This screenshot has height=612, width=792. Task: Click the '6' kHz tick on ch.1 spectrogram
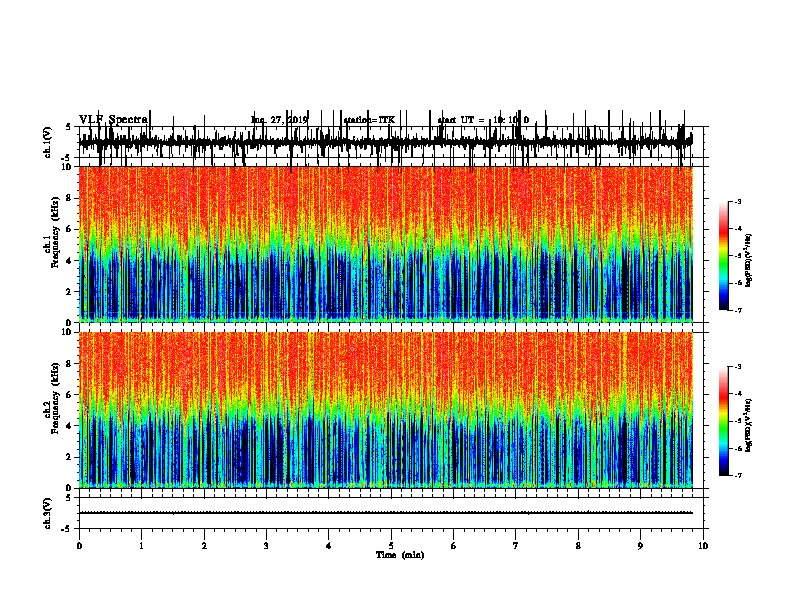point(69,229)
